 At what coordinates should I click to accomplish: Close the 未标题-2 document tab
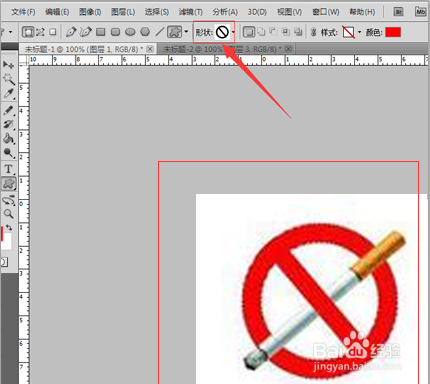pyautogui.click(x=289, y=49)
